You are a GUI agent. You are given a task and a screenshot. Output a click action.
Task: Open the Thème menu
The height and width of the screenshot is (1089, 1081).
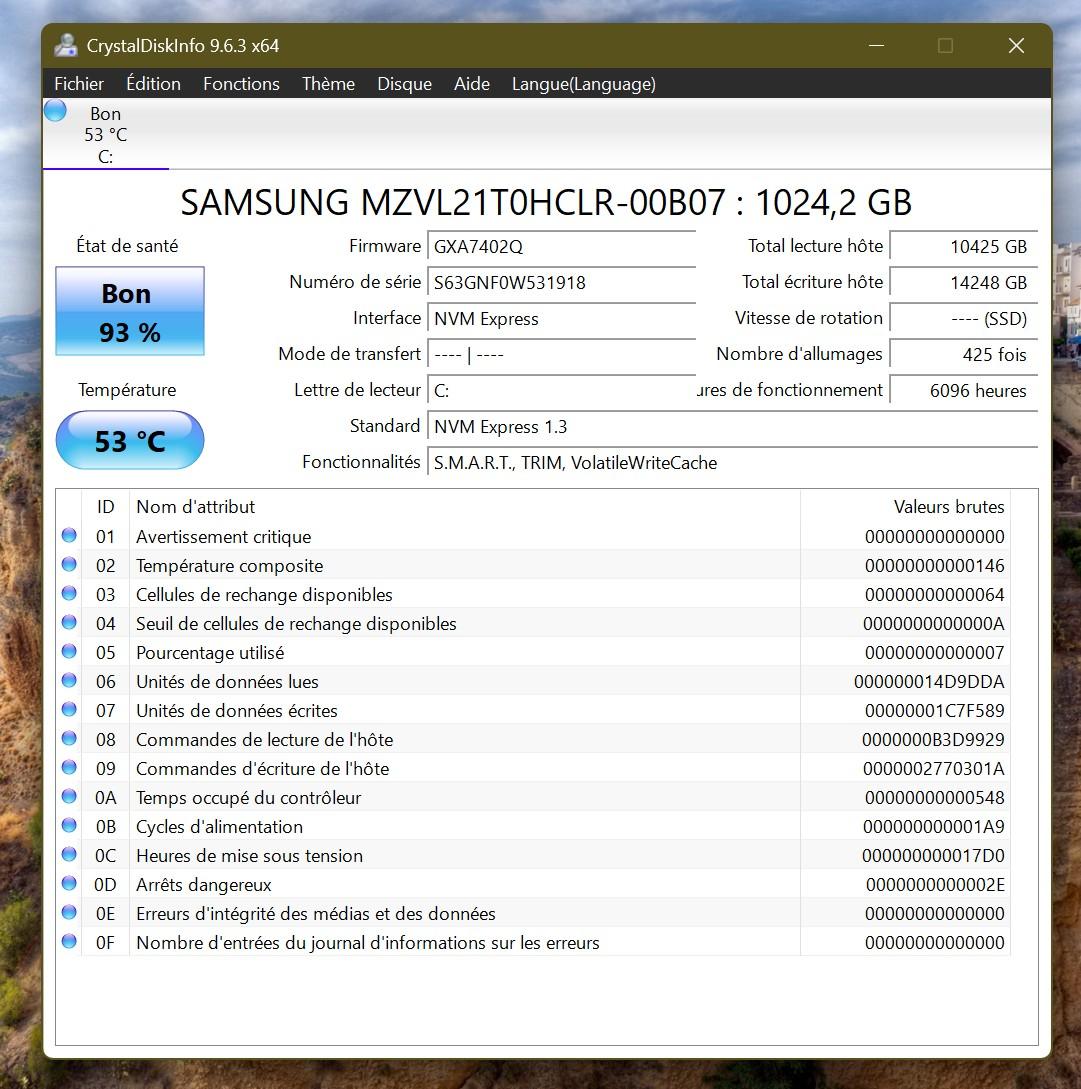pos(329,84)
